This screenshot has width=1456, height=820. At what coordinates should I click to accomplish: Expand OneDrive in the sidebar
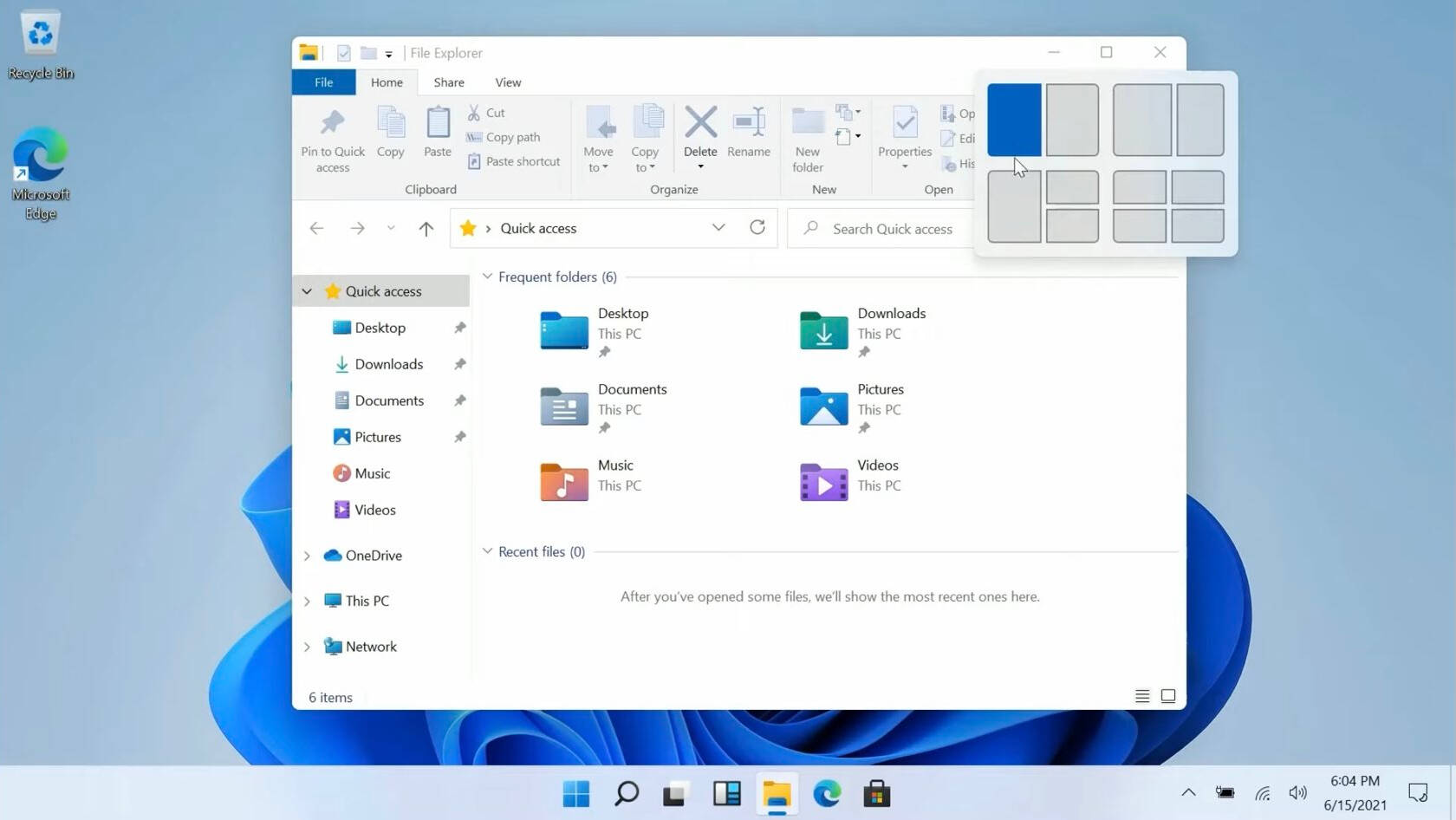click(307, 555)
